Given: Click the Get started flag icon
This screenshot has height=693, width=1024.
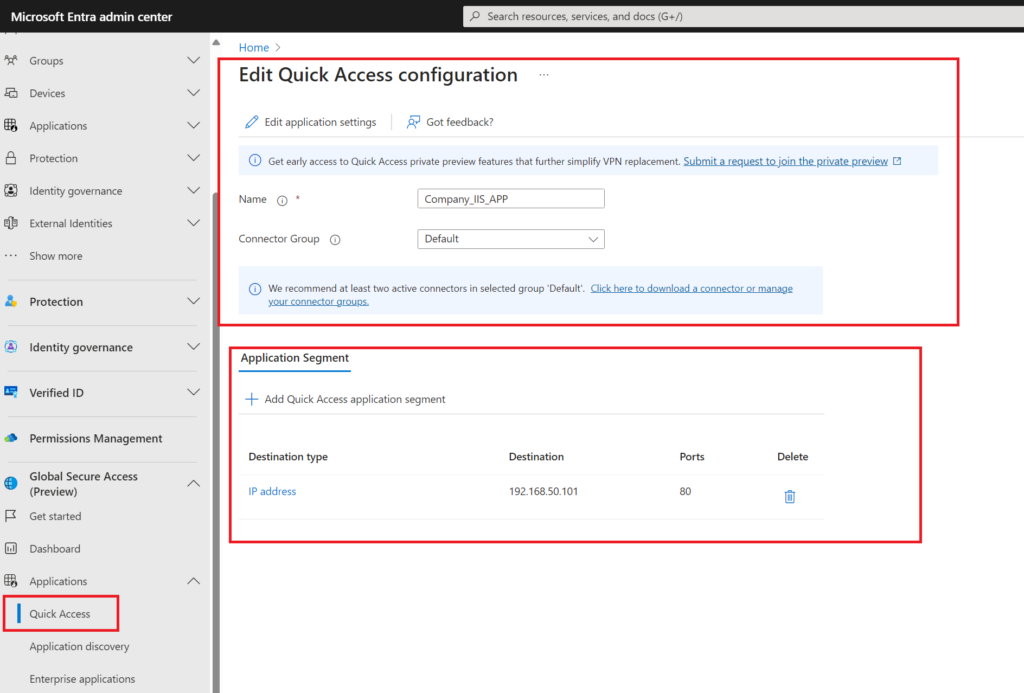Looking at the screenshot, I should pos(11,516).
